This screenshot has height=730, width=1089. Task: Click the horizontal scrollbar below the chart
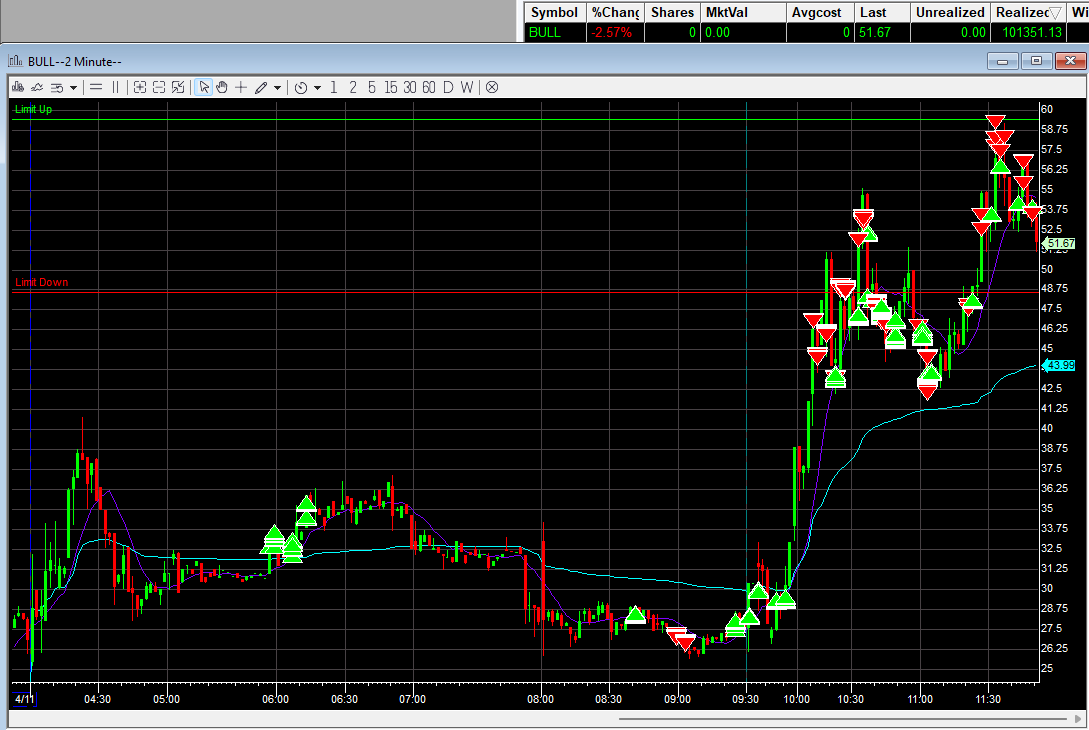[840, 718]
